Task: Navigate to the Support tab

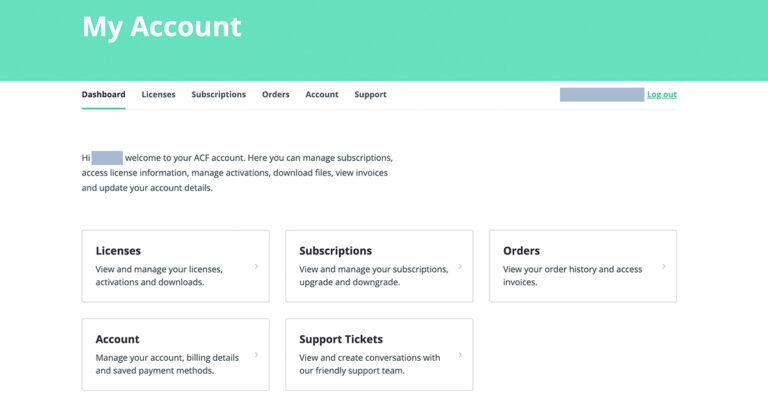Action: pyautogui.click(x=370, y=95)
